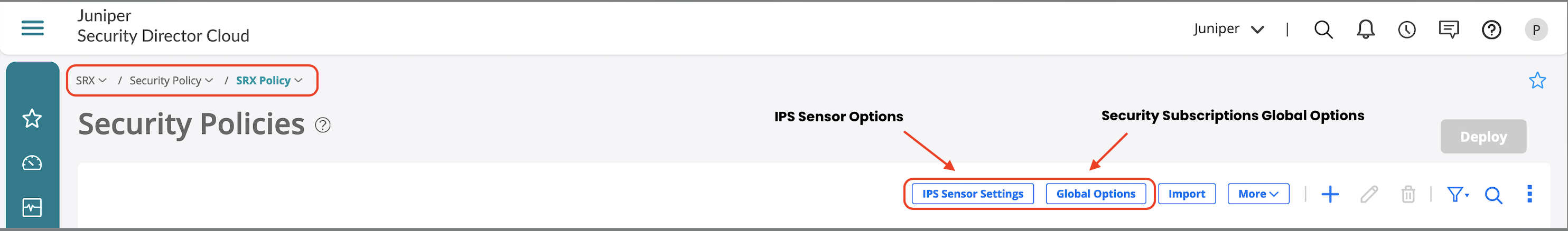Click the Global Options button
Screen dimensions: 1568x231
[1095, 194]
